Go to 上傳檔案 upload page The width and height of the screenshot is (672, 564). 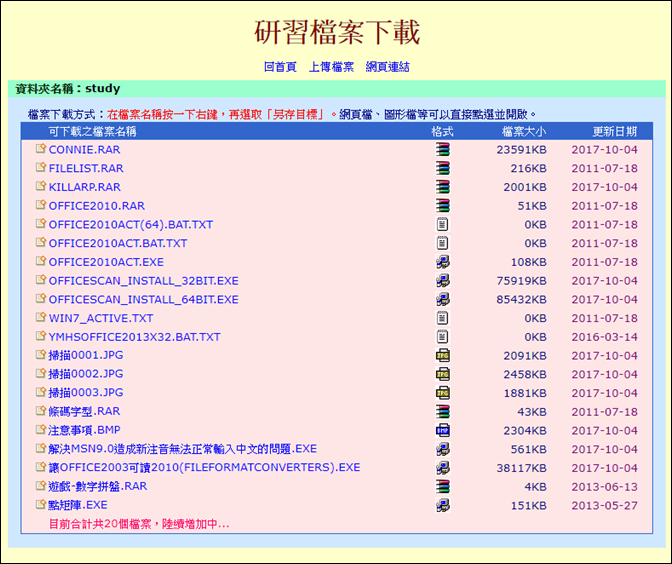(331, 67)
